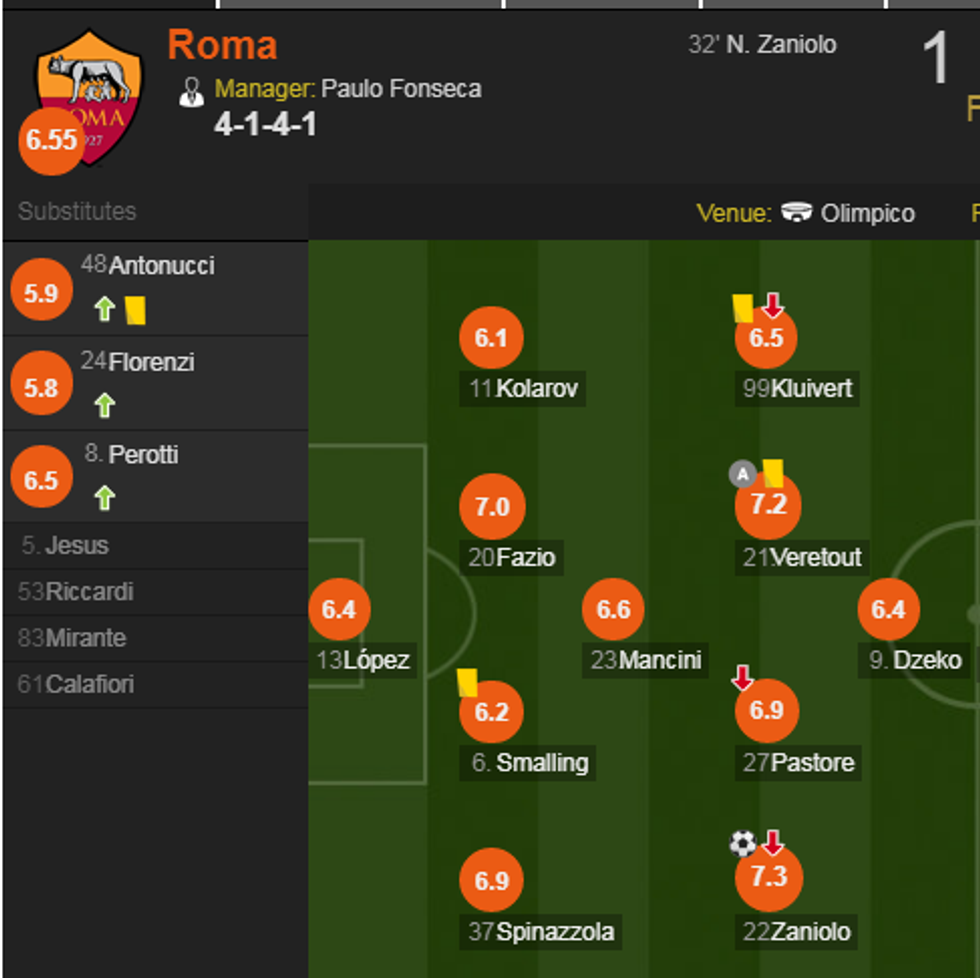Select substitute Calafiori in the list

pos(89,685)
